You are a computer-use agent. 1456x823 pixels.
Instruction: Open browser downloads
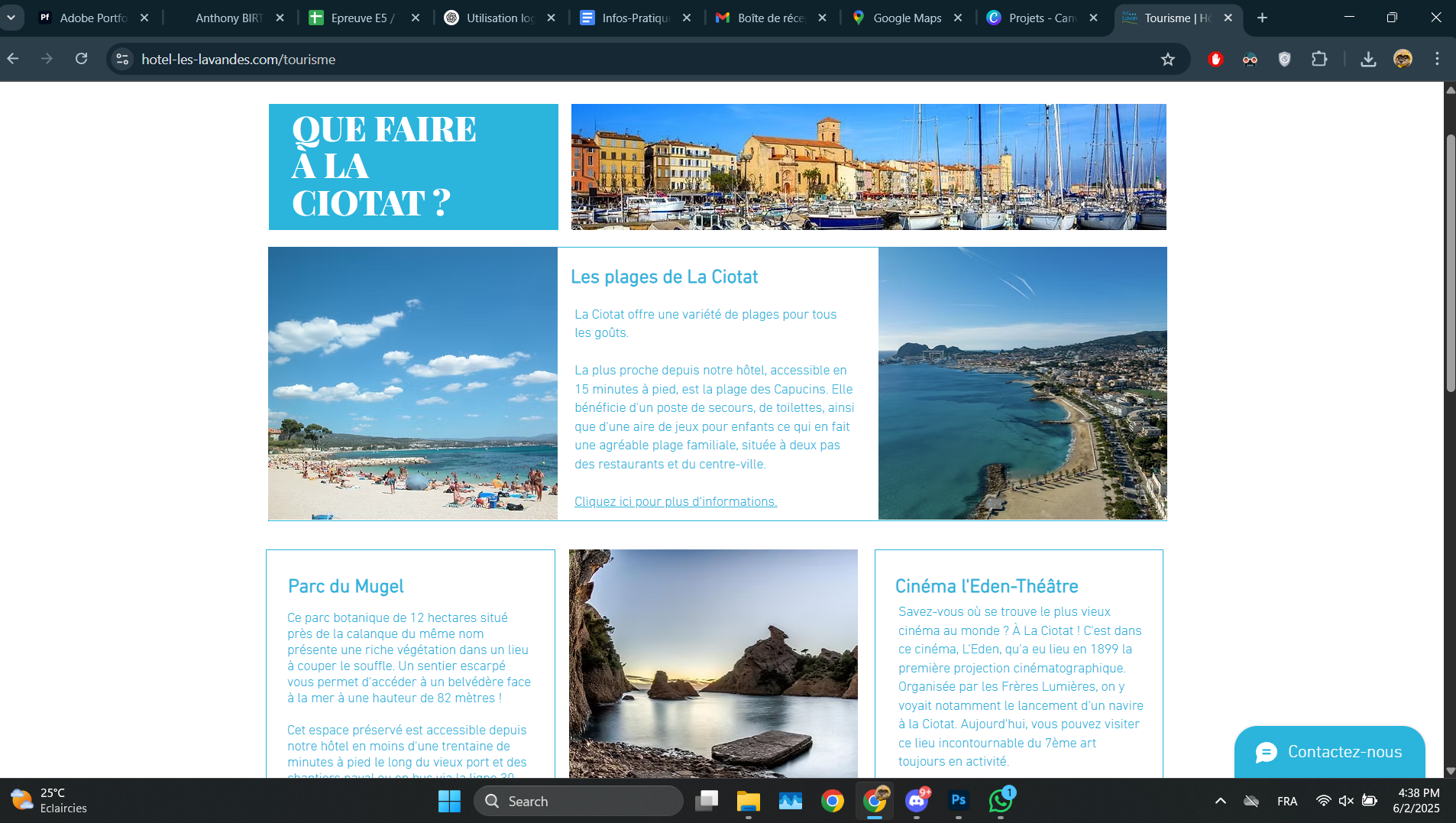pyautogui.click(x=1368, y=59)
